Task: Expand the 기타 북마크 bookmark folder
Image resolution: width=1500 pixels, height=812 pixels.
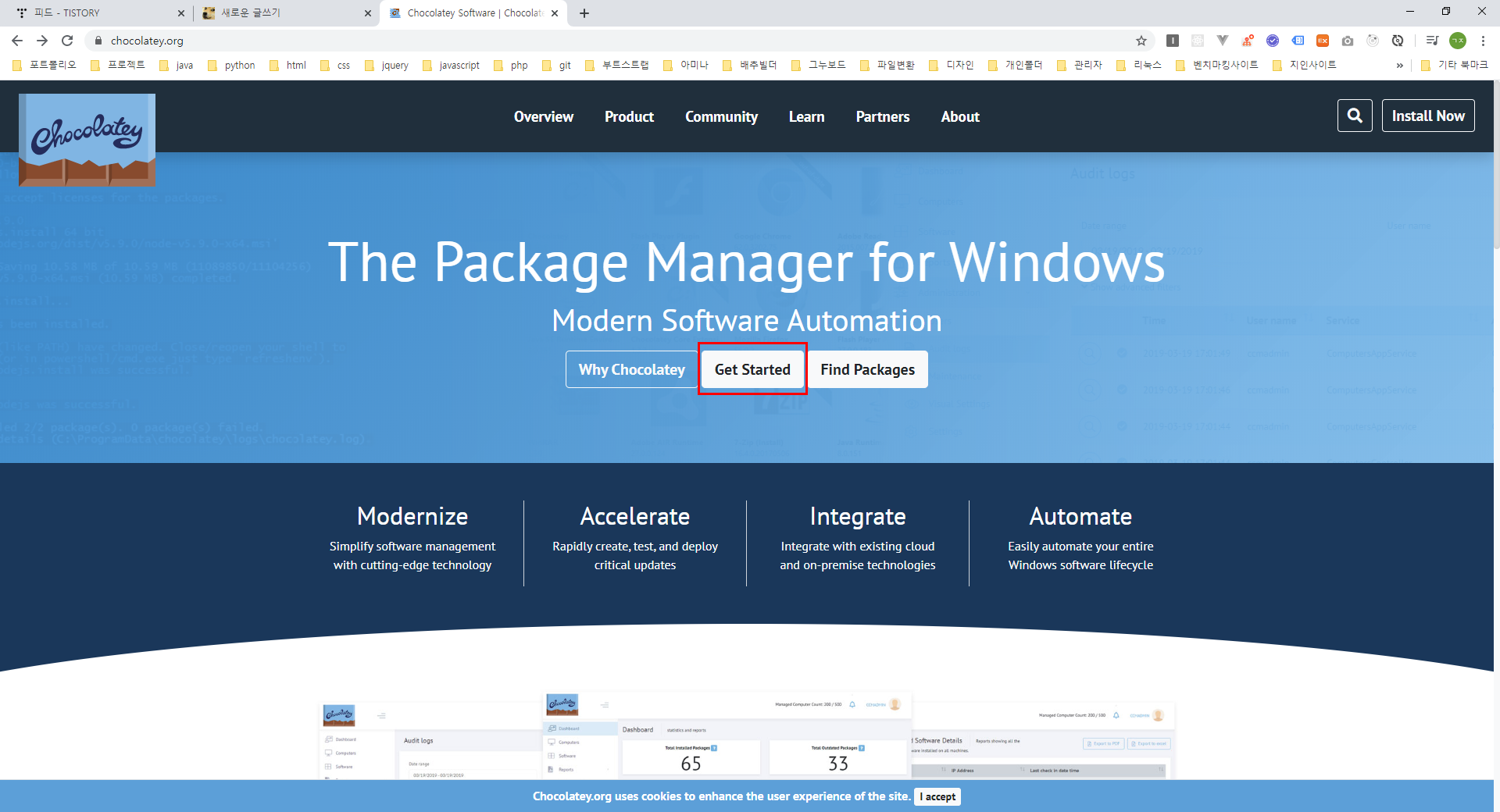Action: tap(1454, 66)
